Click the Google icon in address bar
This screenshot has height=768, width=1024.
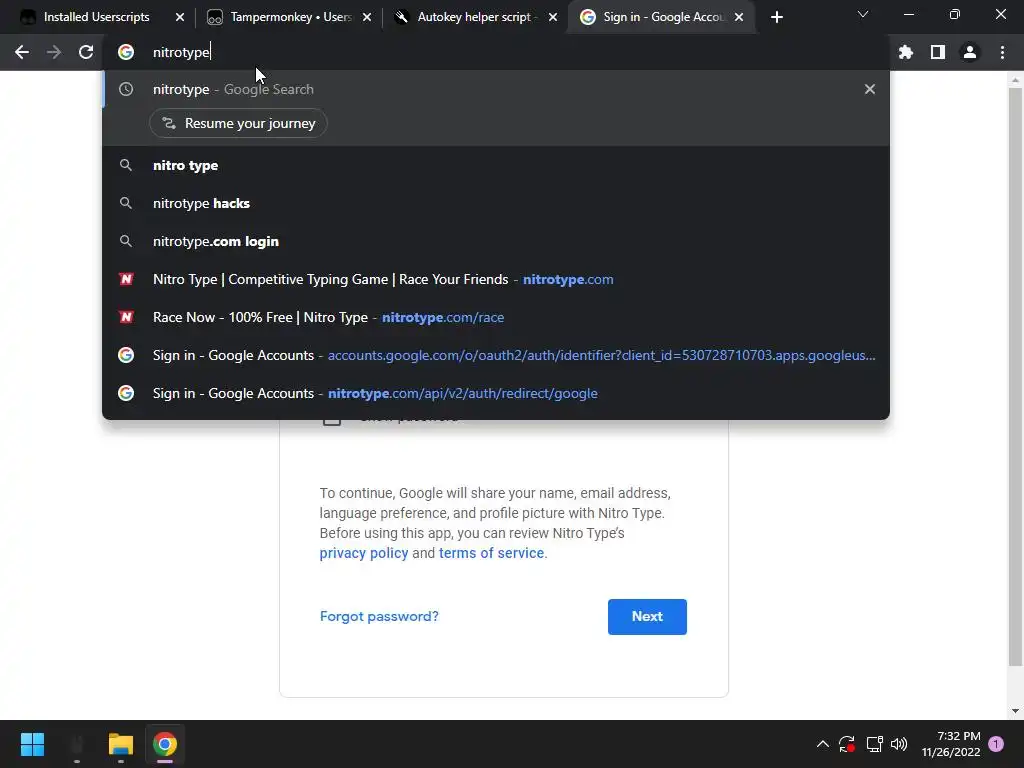126,52
